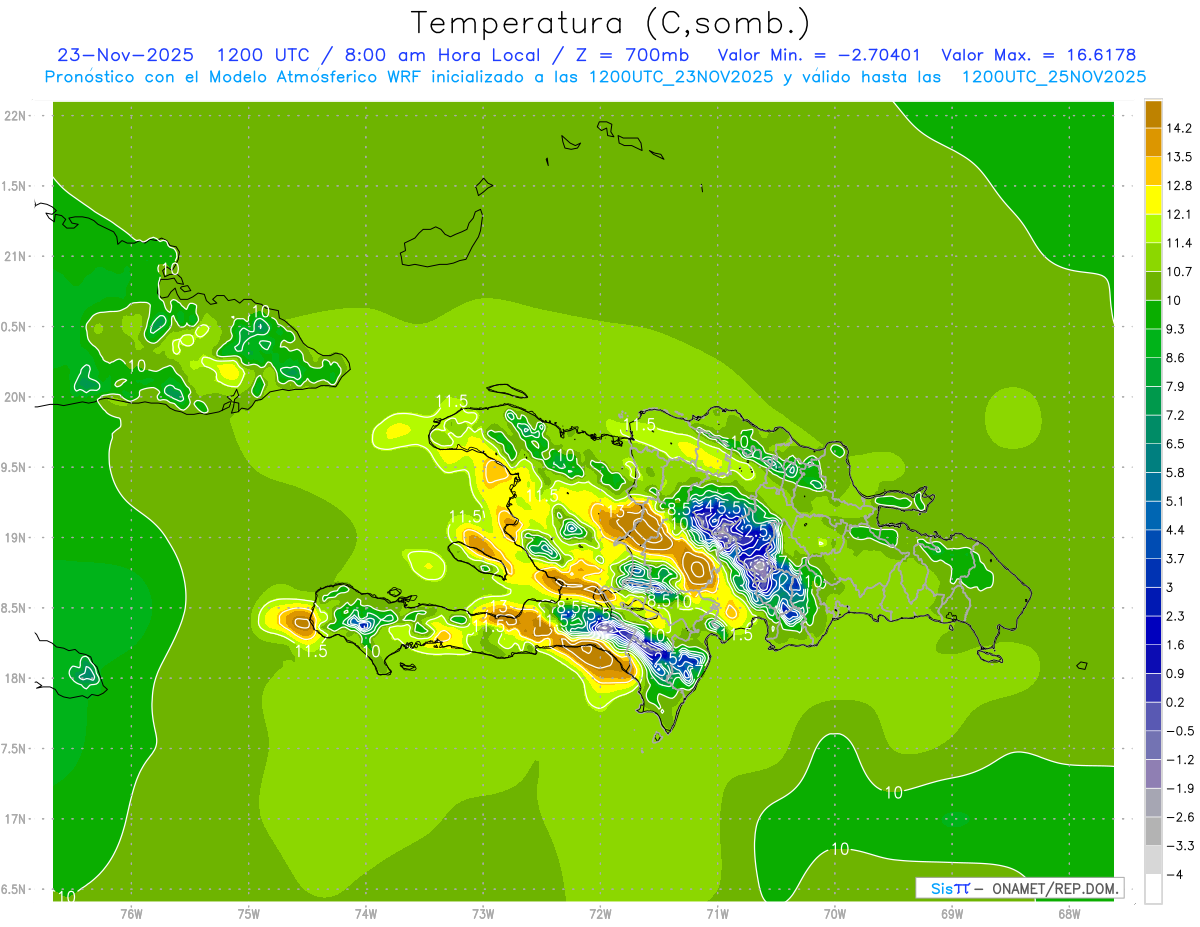Pick the green swatch between 9.3 and 10

coord(1153,314)
